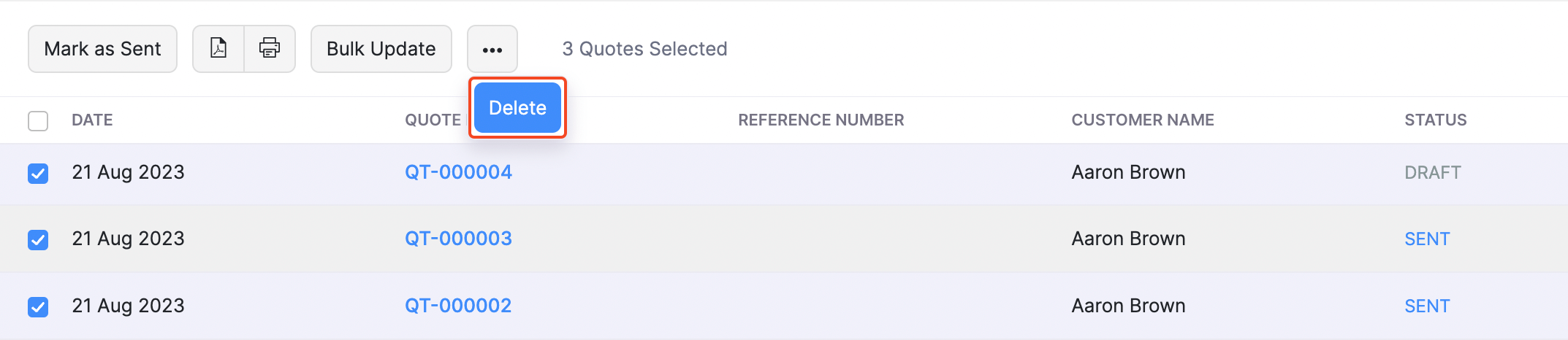Sort by the Reference Number column header

point(821,120)
